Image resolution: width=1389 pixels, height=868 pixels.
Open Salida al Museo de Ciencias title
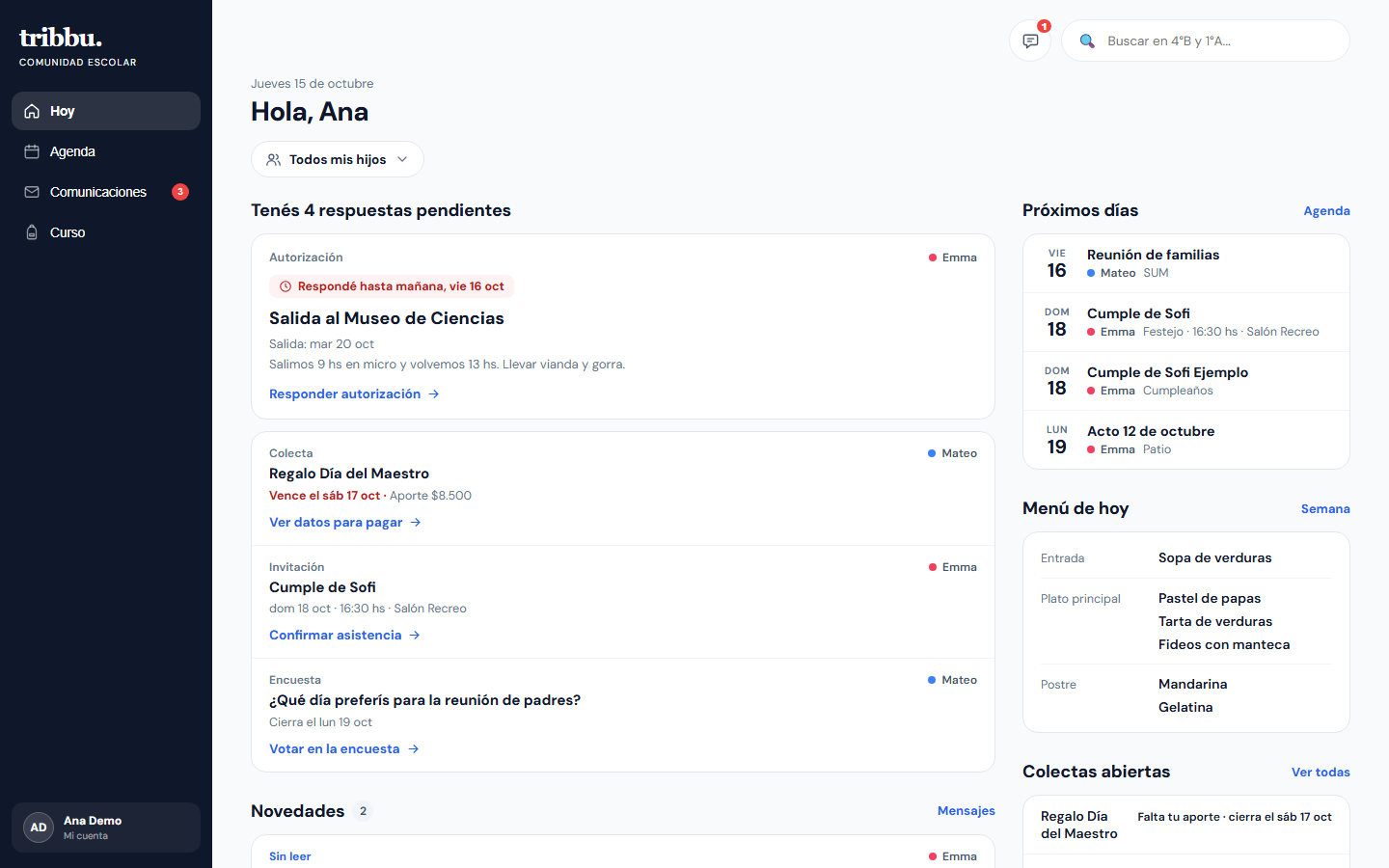[x=387, y=318]
